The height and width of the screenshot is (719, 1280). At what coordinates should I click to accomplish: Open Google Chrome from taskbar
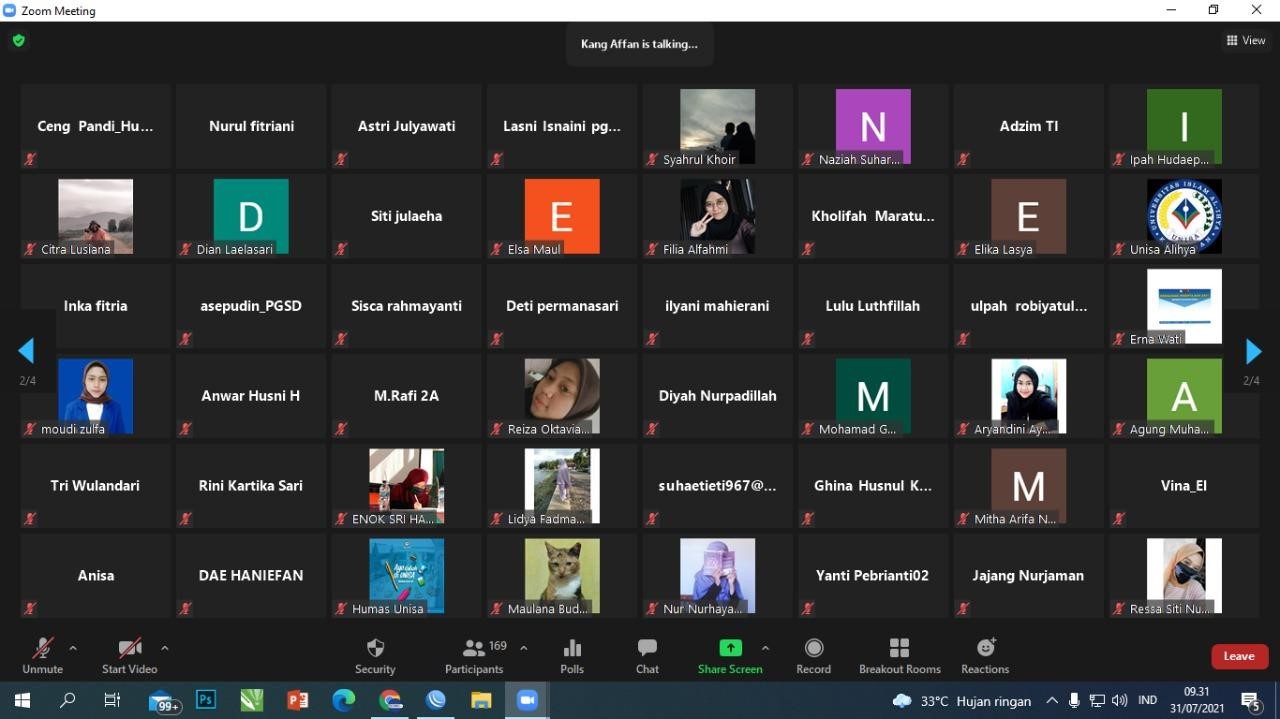[x=390, y=700]
